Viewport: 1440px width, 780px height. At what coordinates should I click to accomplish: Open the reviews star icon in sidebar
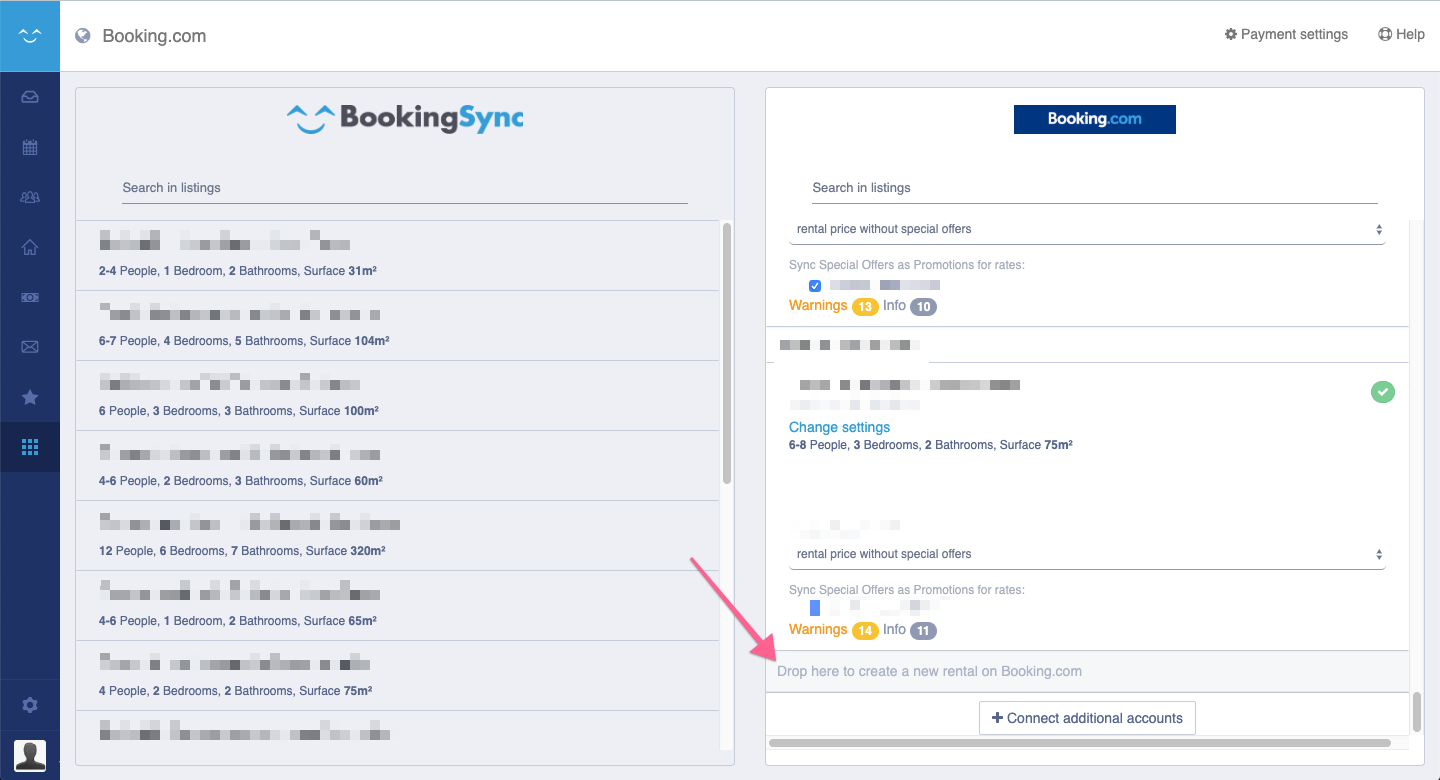30,397
